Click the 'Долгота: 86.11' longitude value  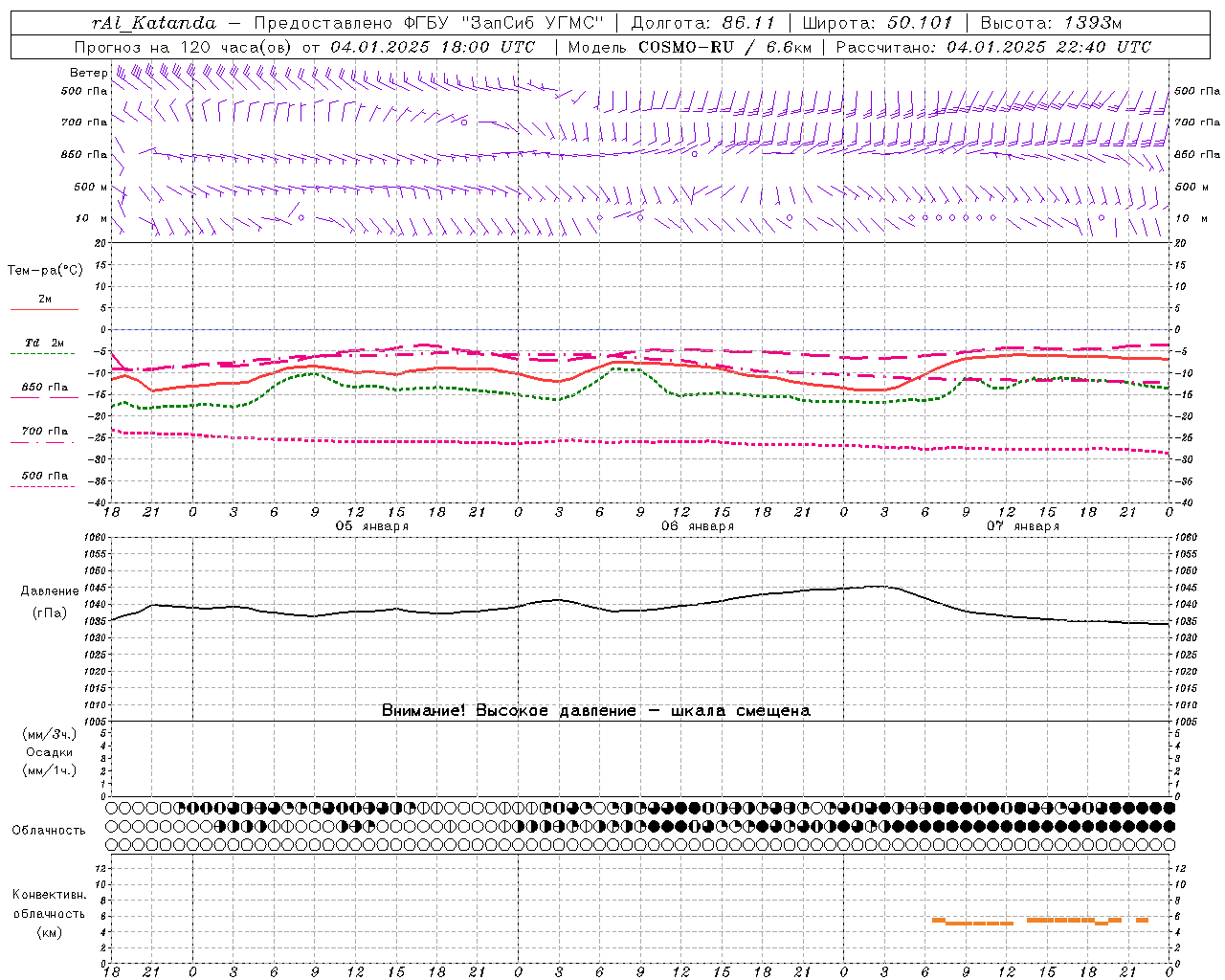click(x=703, y=23)
